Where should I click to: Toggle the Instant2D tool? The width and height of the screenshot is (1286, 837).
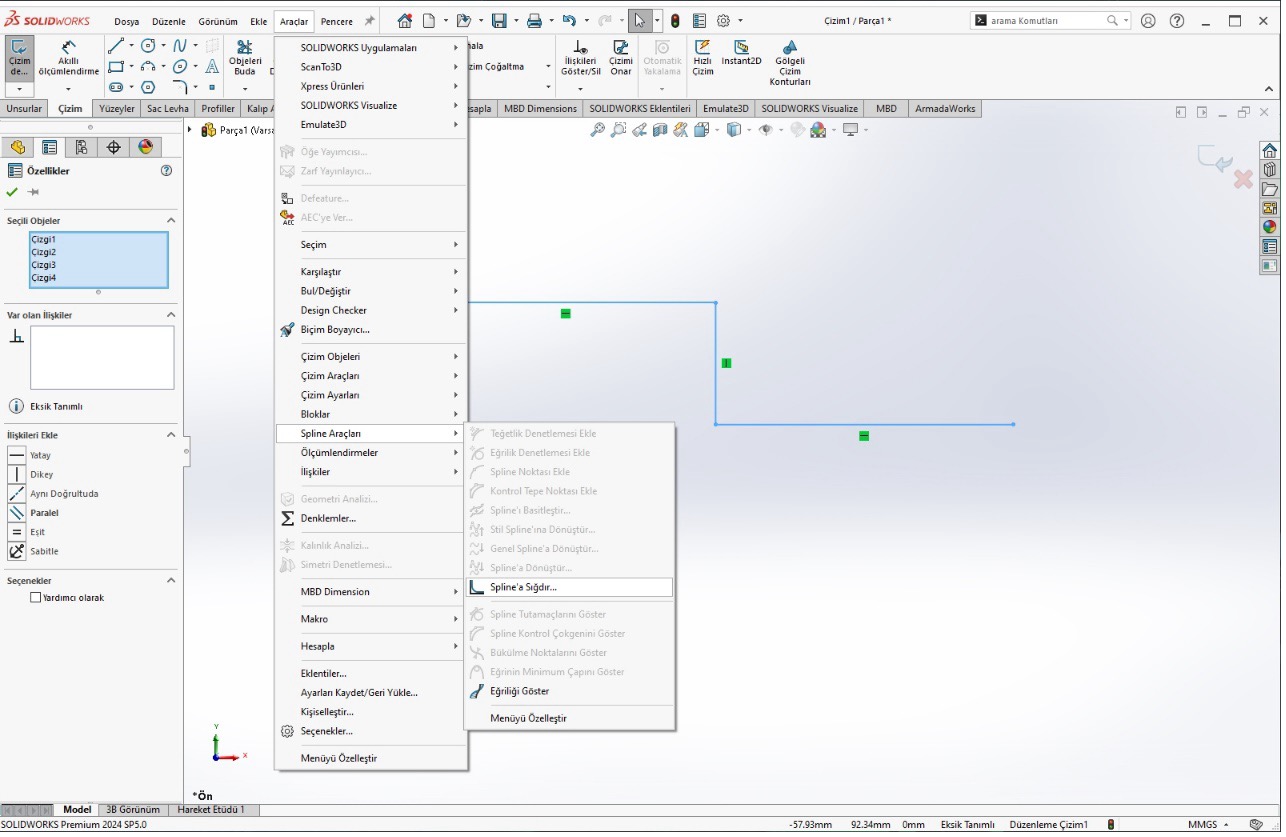pyautogui.click(x=741, y=53)
